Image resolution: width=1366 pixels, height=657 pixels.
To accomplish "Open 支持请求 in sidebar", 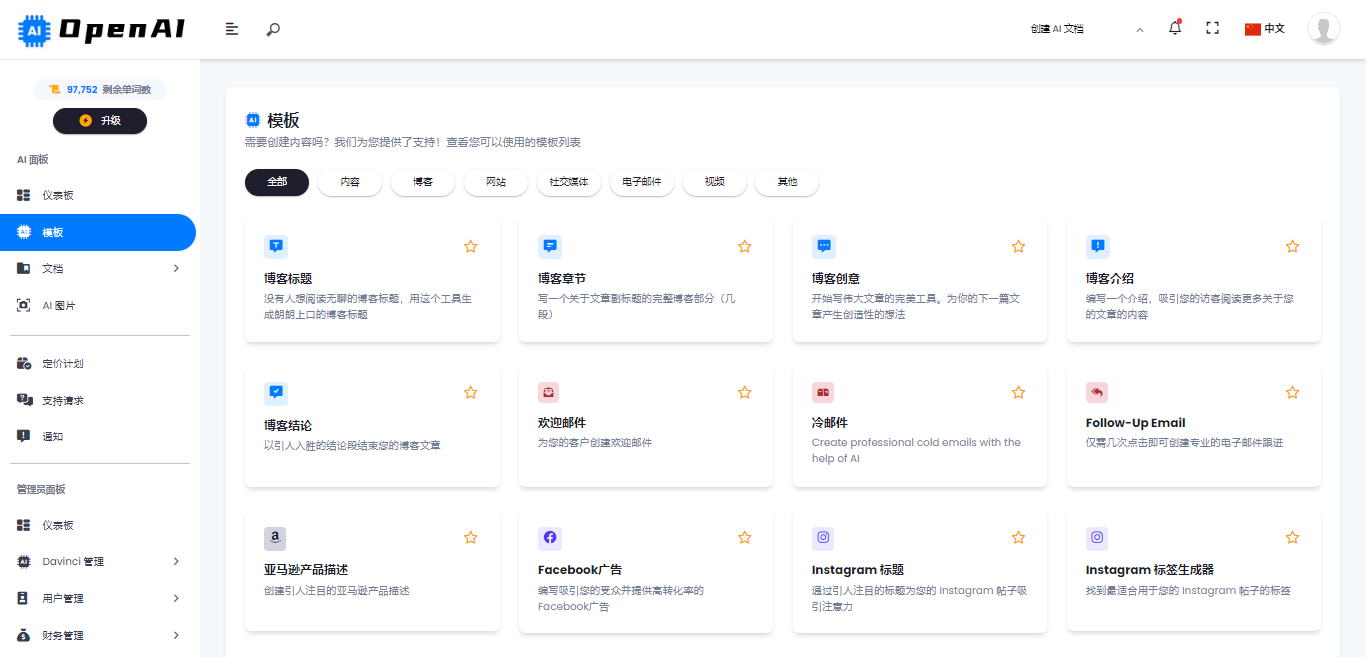I will point(97,400).
